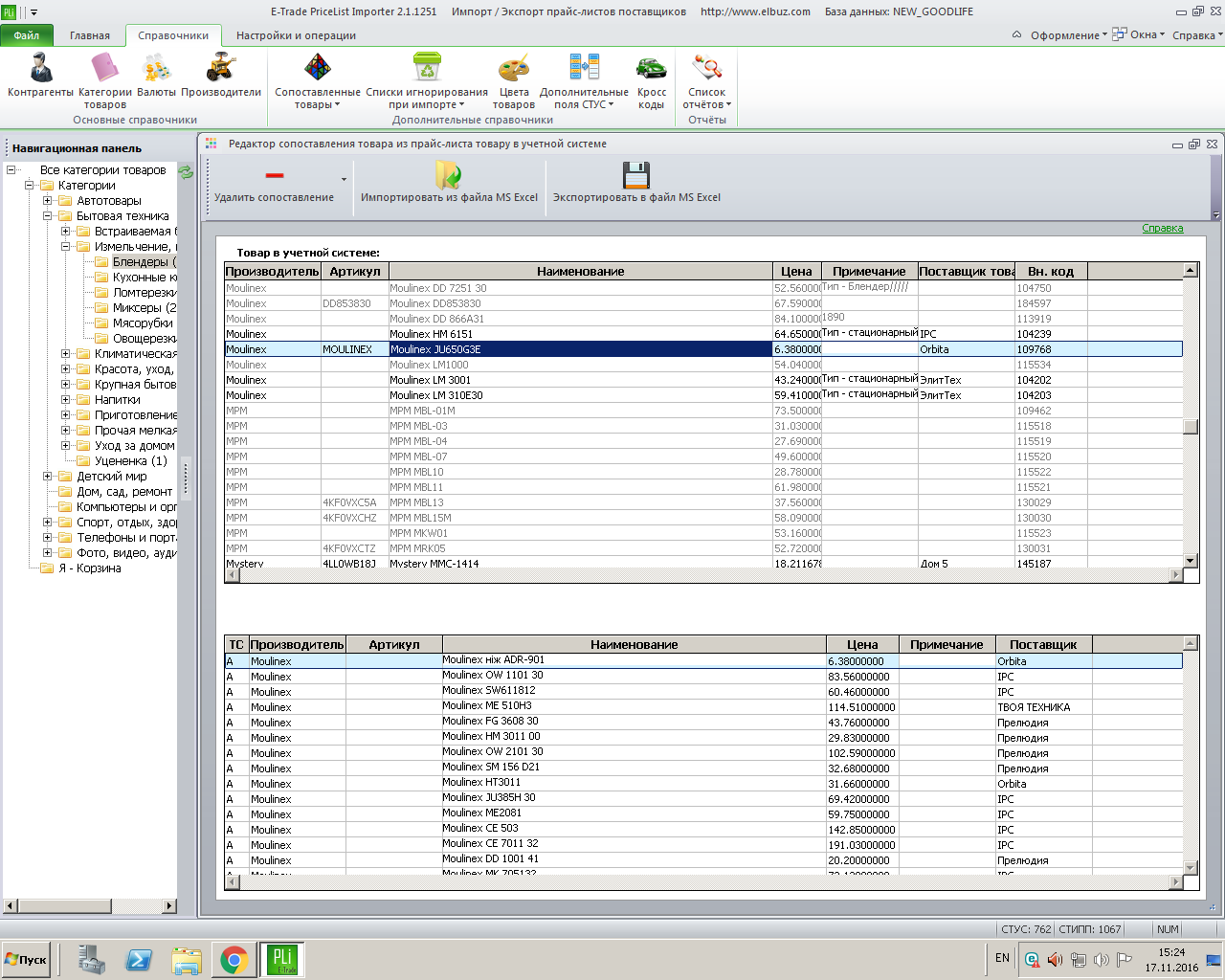The height and width of the screenshot is (980, 1225).
Task: Sort upper table by Наименование header
Action: point(580,272)
